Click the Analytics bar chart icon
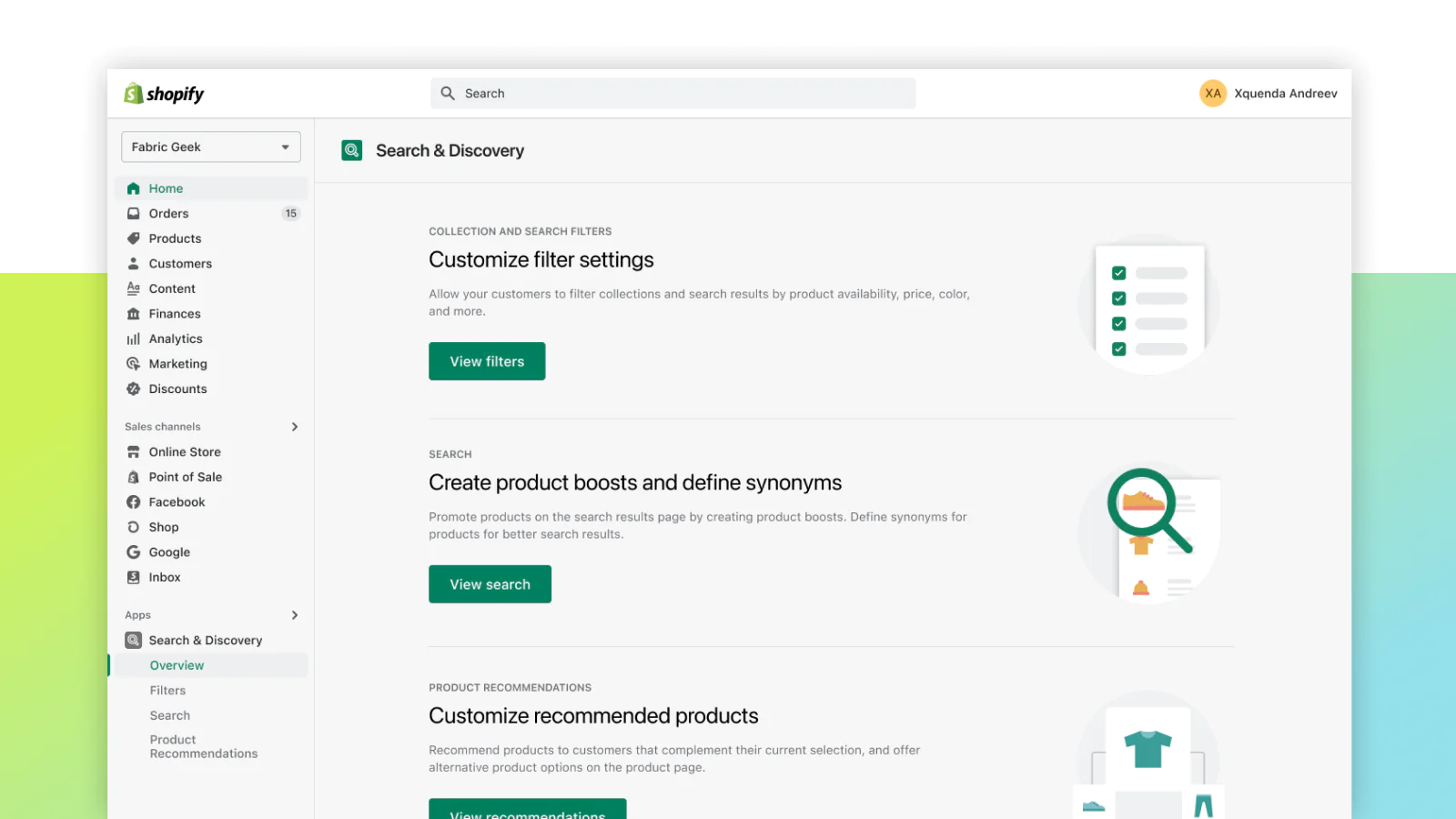 point(134,339)
